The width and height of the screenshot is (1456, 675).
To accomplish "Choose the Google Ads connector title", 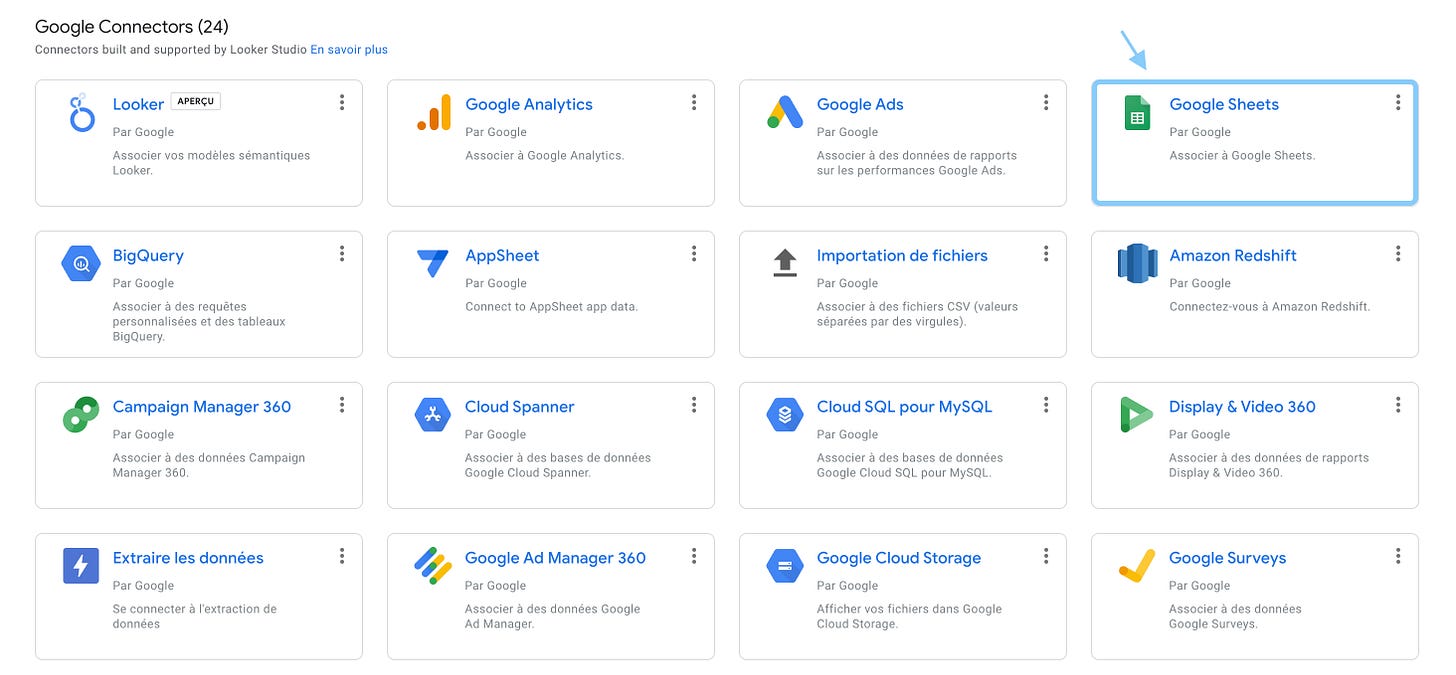I will 860,104.
